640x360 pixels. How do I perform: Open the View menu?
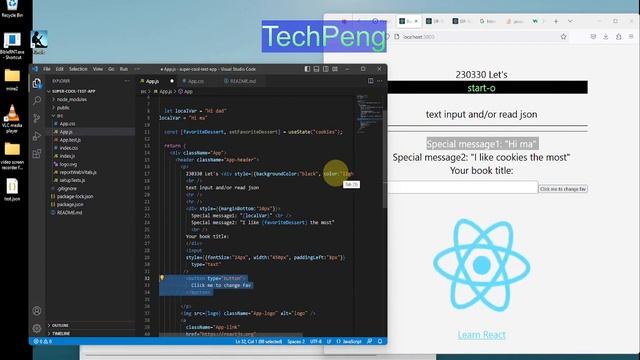(98, 69)
